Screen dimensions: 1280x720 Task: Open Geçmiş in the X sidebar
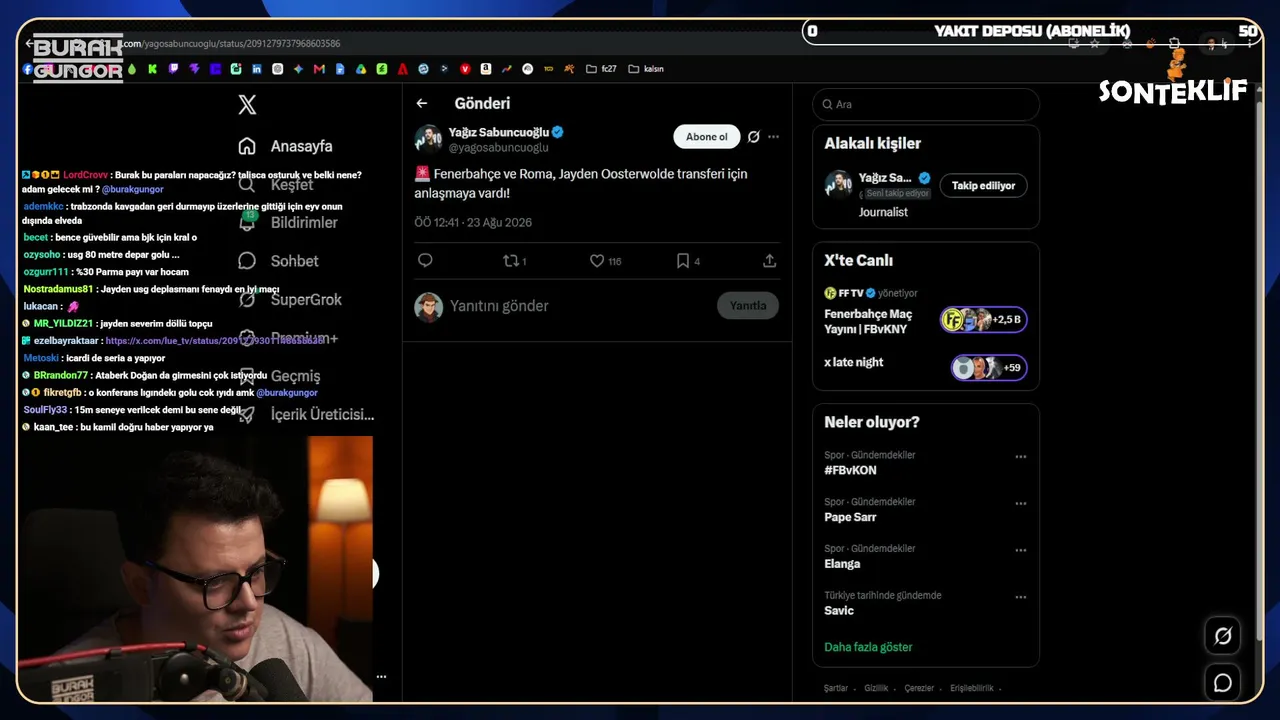[279, 376]
